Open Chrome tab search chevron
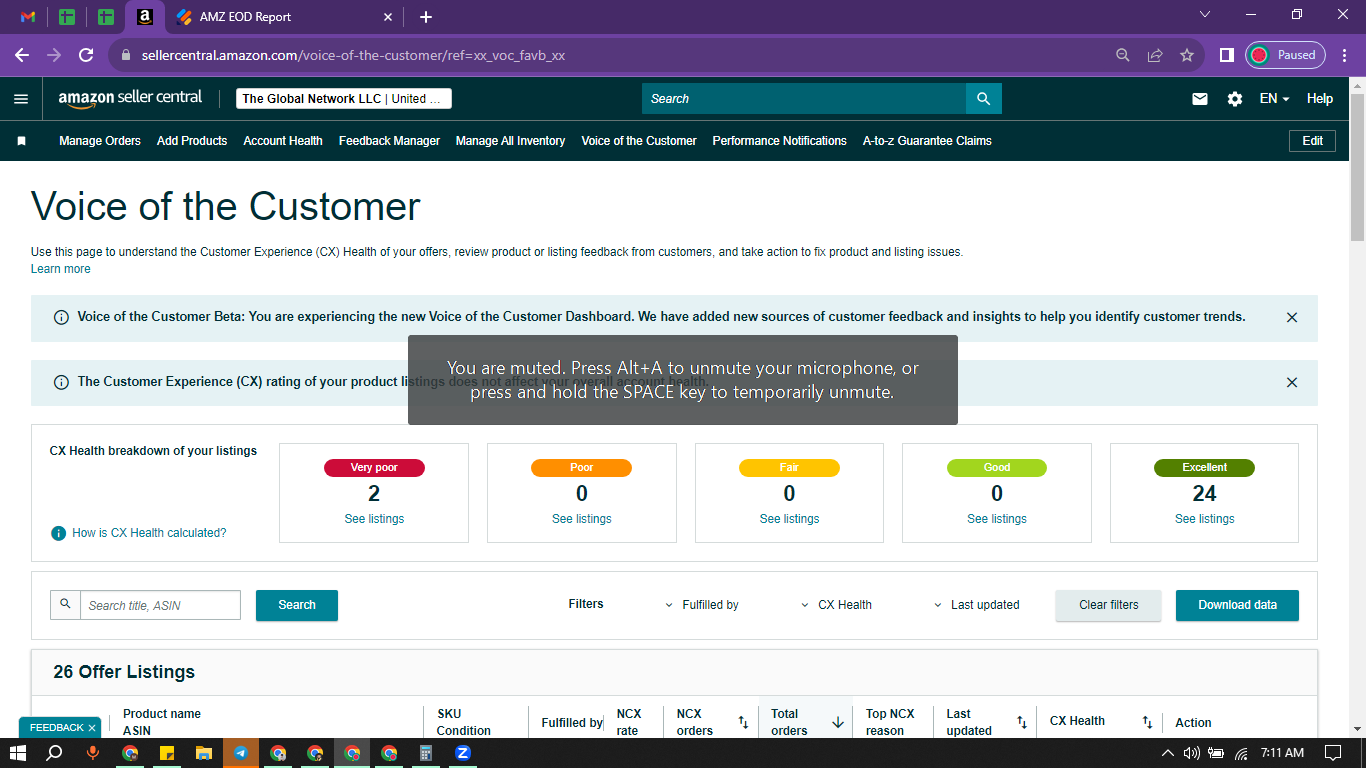Viewport: 1366px width, 768px height. click(x=1205, y=15)
